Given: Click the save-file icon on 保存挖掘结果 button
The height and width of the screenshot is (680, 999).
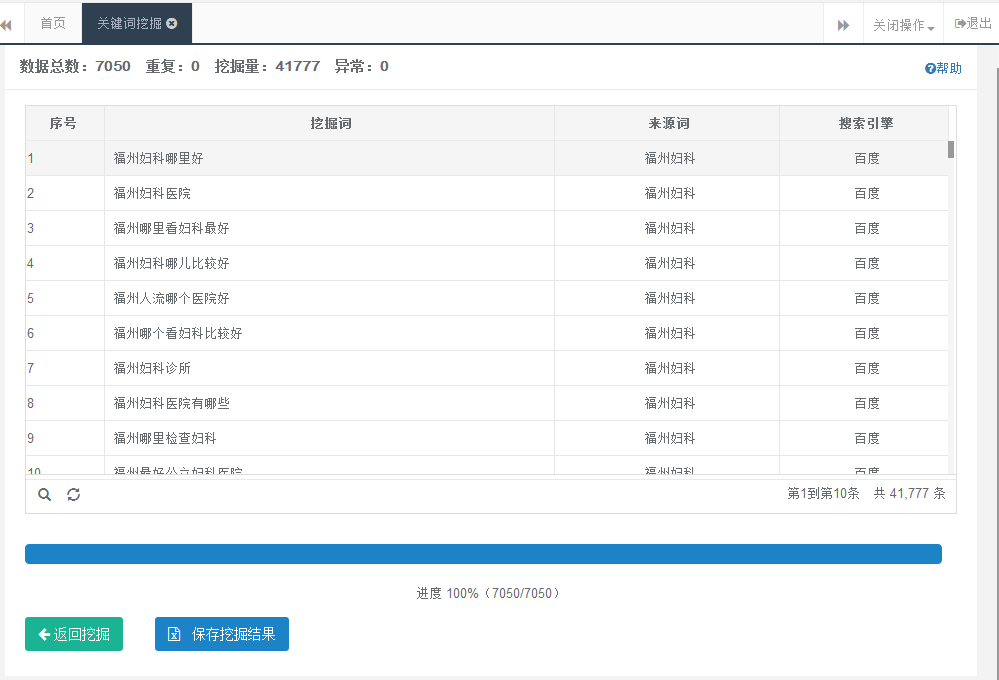Looking at the screenshot, I should tap(172, 633).
